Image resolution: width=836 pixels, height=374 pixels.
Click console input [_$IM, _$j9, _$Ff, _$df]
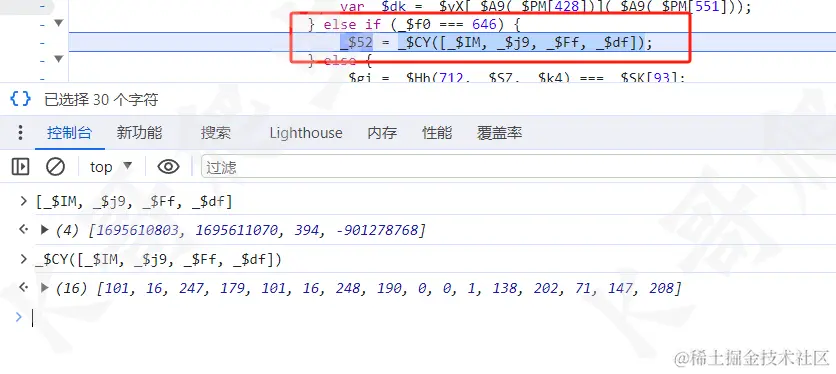pos(134,202)
